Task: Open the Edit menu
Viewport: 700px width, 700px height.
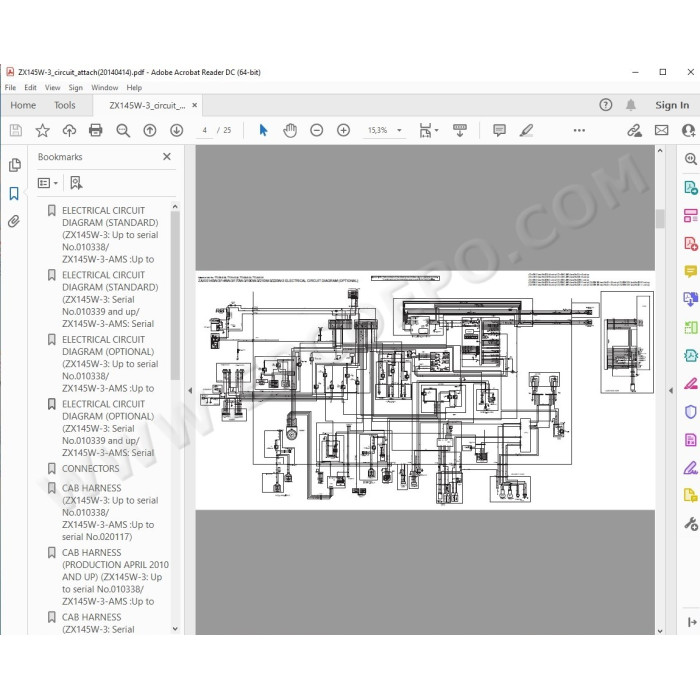Action: coord(30,88)
